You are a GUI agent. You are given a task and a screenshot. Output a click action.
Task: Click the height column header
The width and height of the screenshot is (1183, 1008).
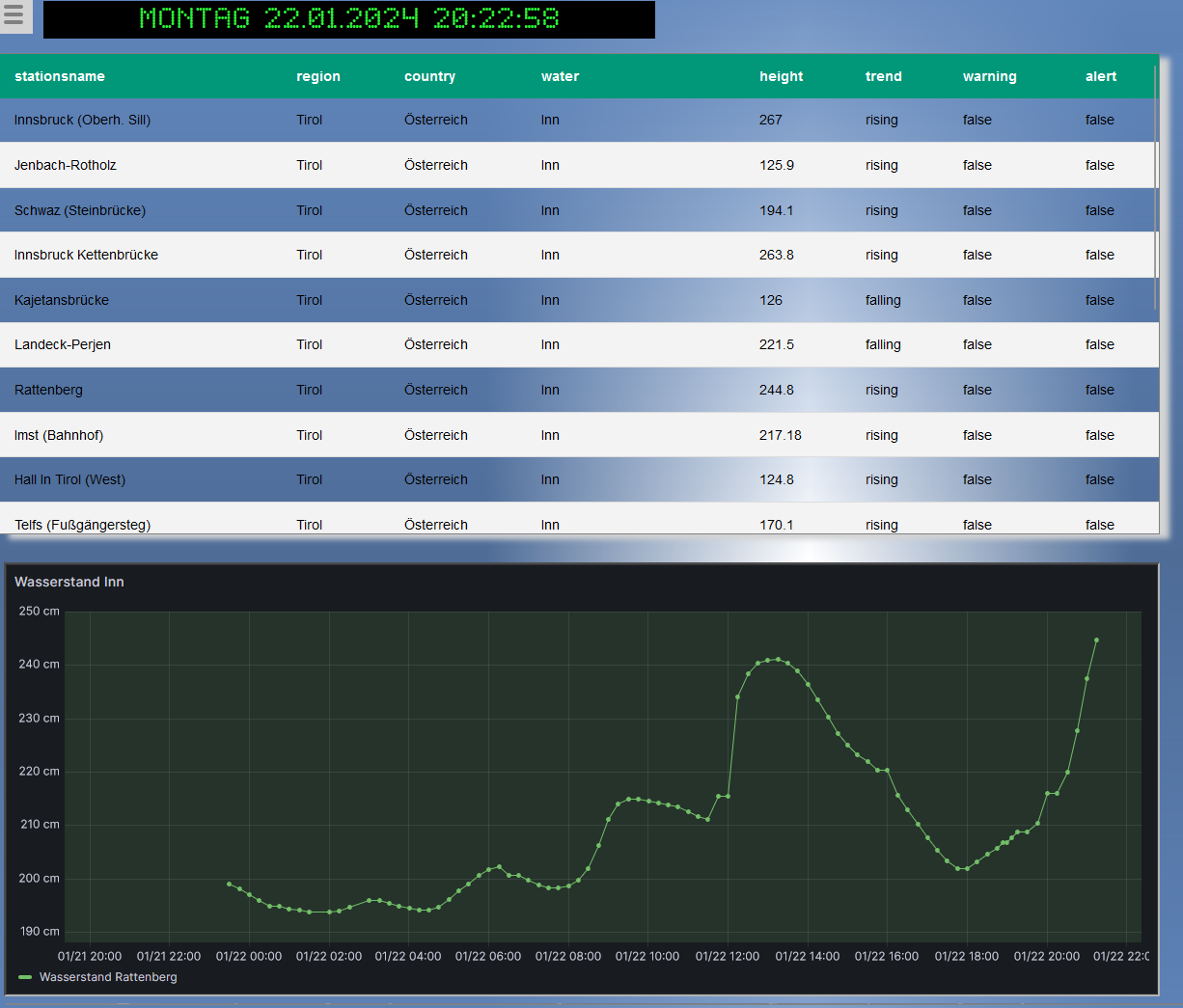781,76
